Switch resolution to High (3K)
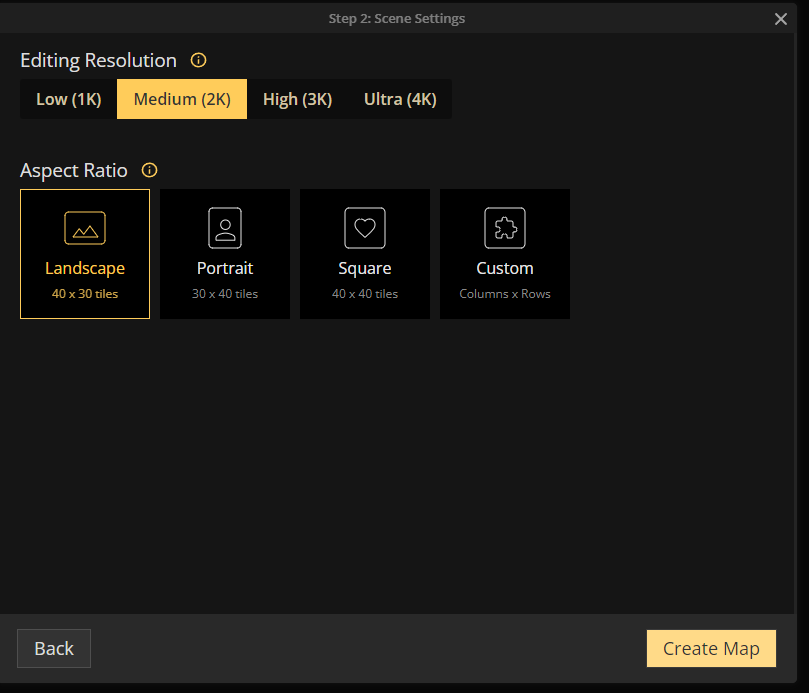The height and width of the screenshot is (693, 809). (297, 99)
